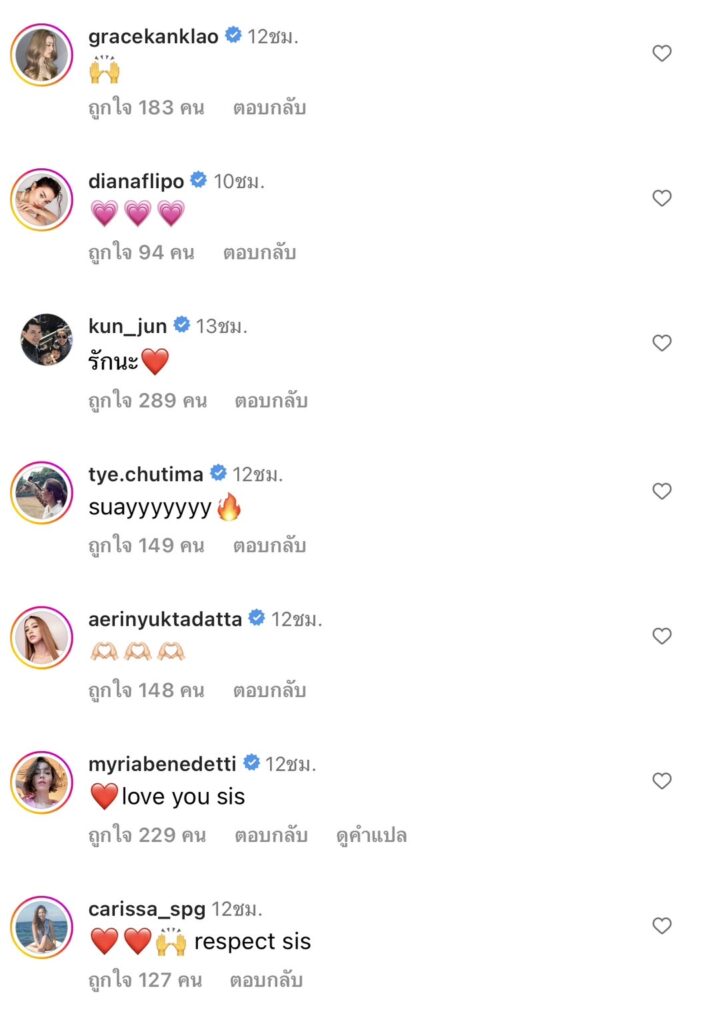Open carissa_spg's avatar
Viewport: 712px width, 1024px height.
pos(42,926)
